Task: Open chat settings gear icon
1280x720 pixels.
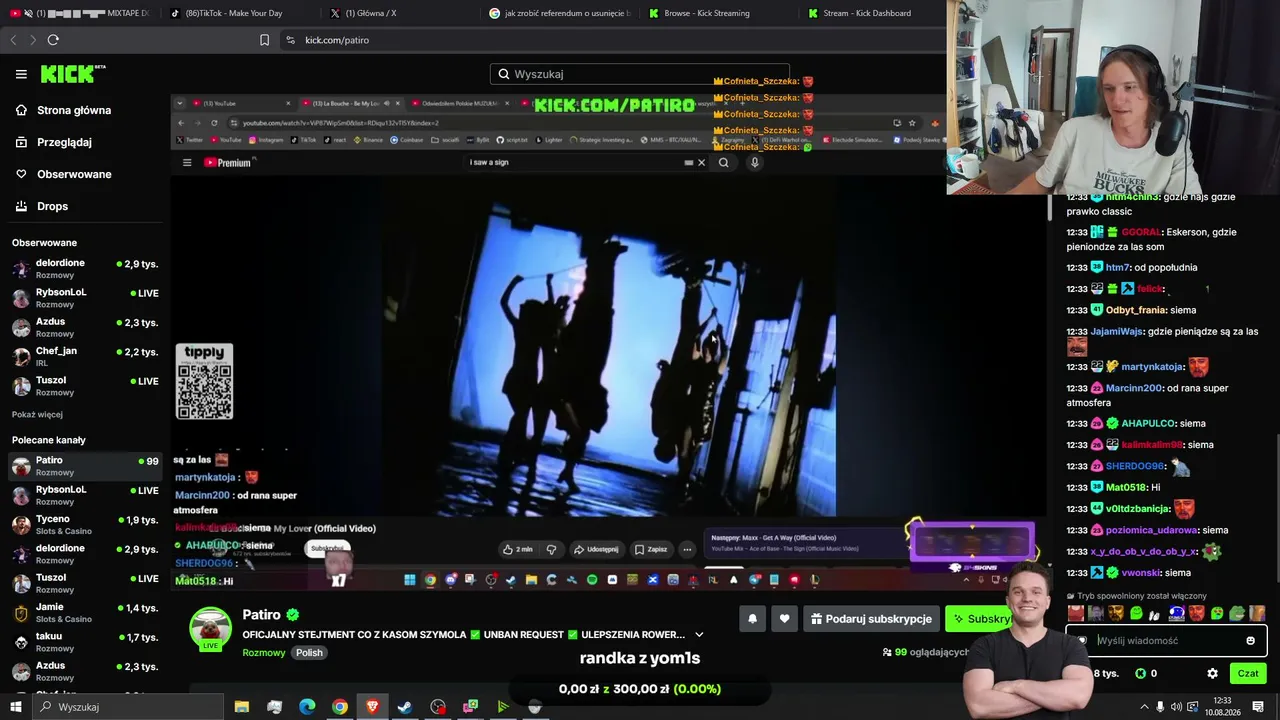Action: coord(1212,673)
